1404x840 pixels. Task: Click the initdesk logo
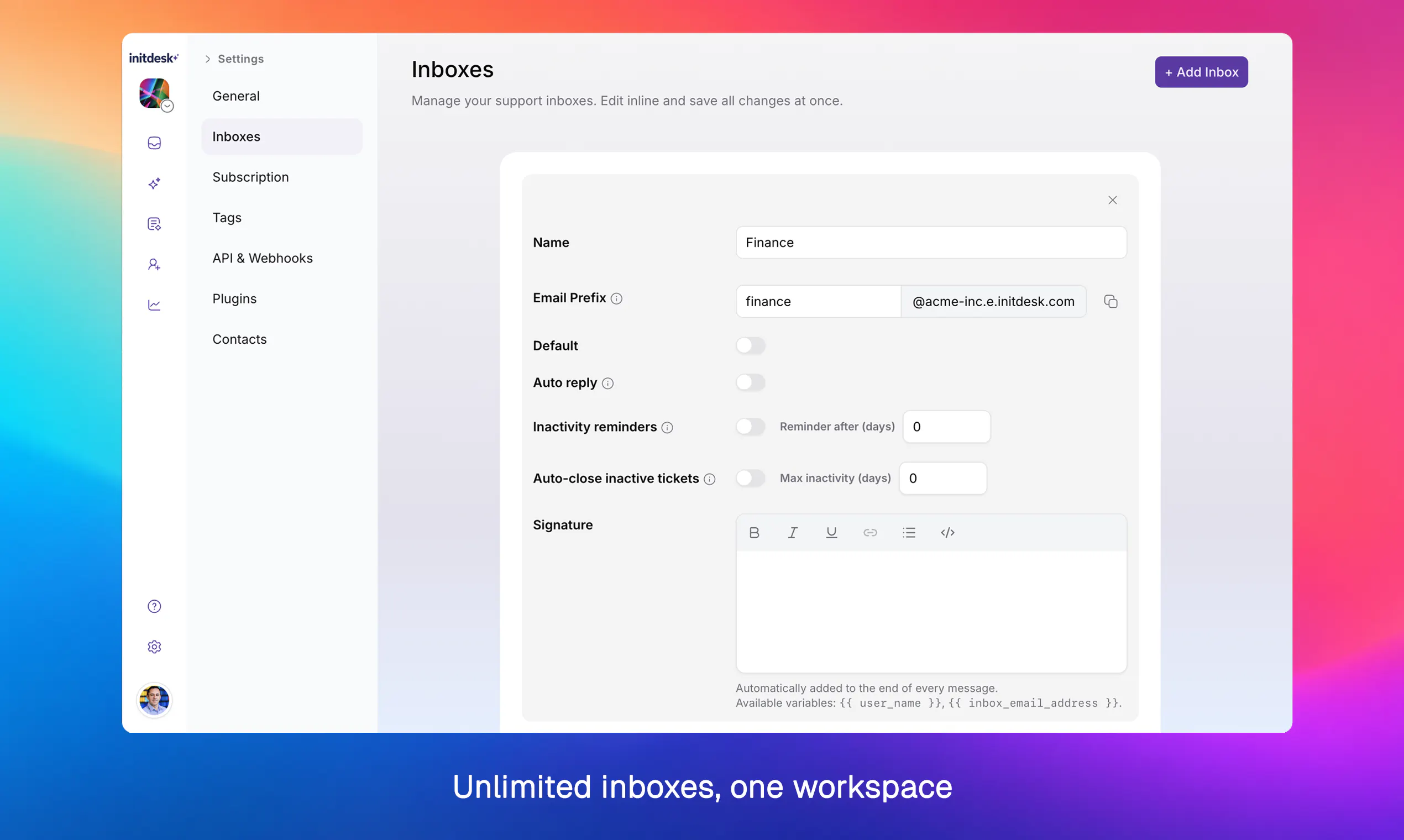click(154, 57)
